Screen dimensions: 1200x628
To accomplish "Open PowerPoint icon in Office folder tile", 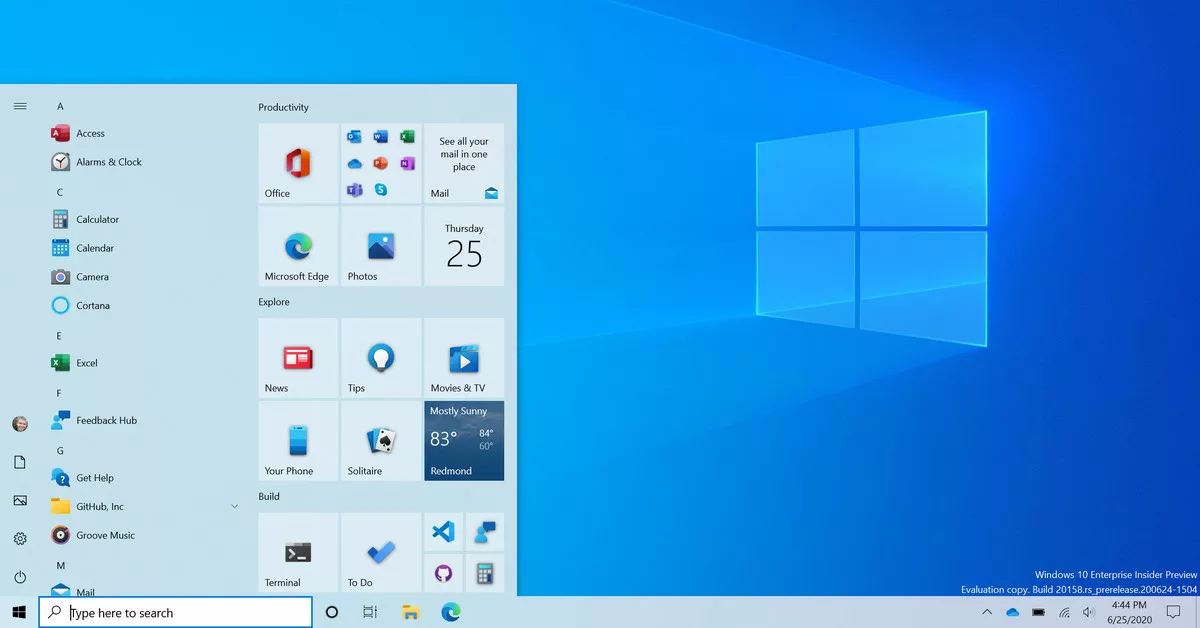I will (381, 164).
